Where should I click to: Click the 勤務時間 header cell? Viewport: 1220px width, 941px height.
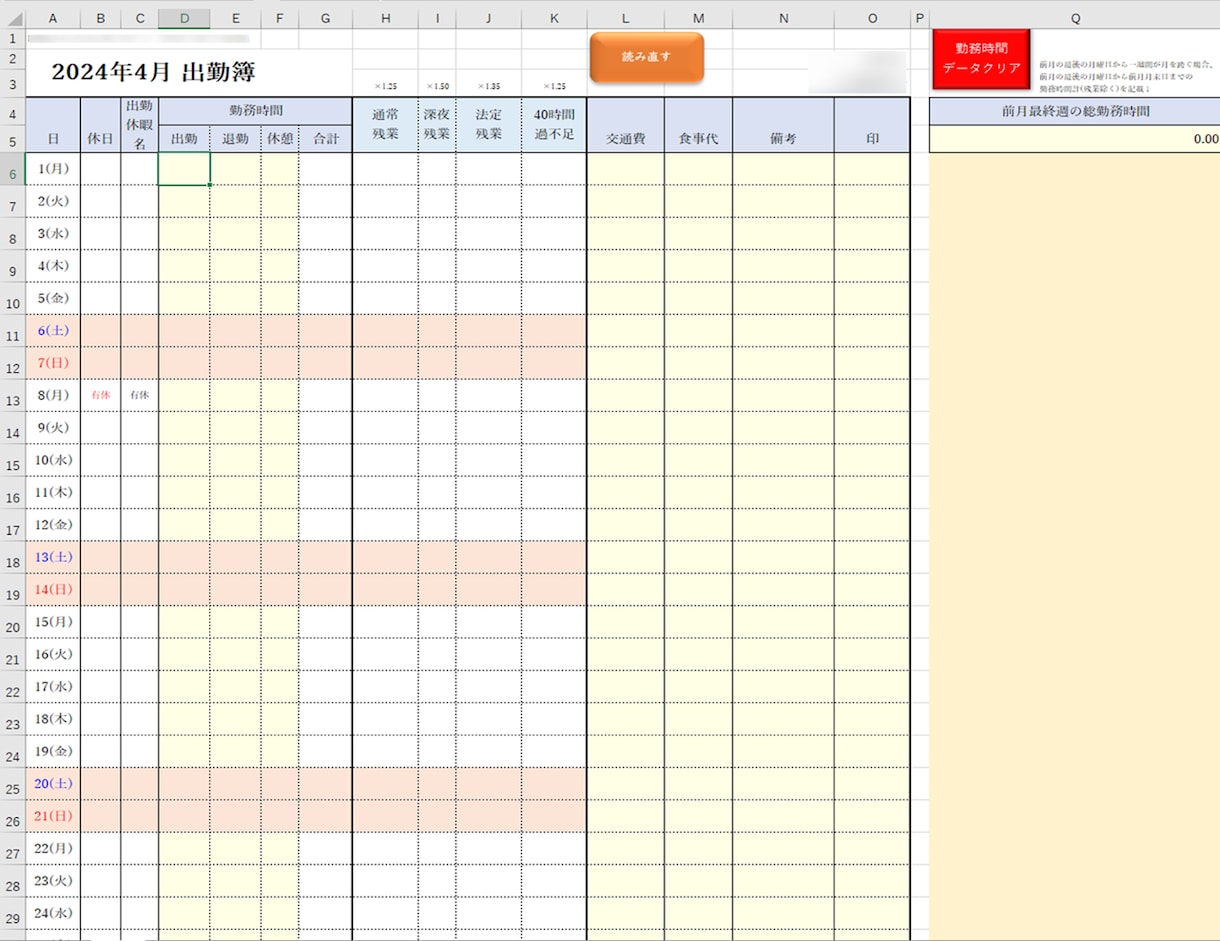coord(255,112)
